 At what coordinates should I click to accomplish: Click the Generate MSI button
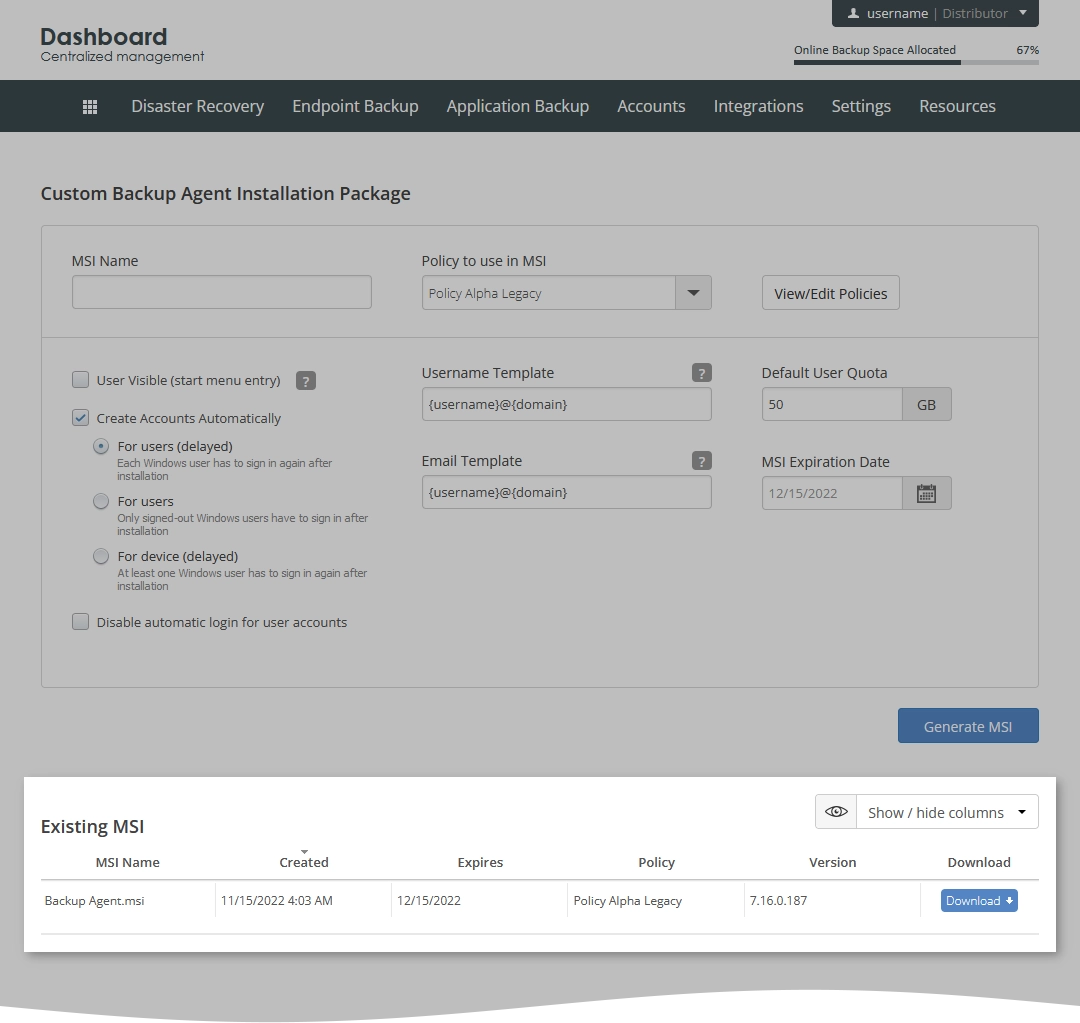pyautogui.click(x=968, y=726)
